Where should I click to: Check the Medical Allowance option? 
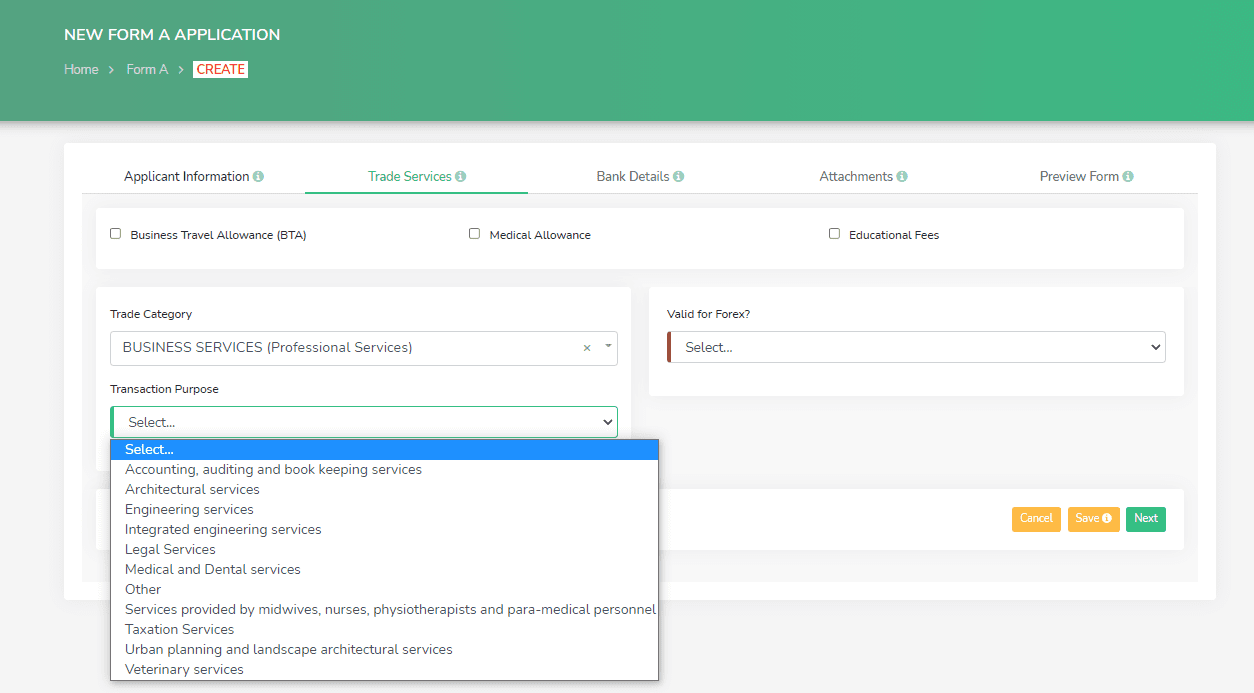[x=474, y=233]
